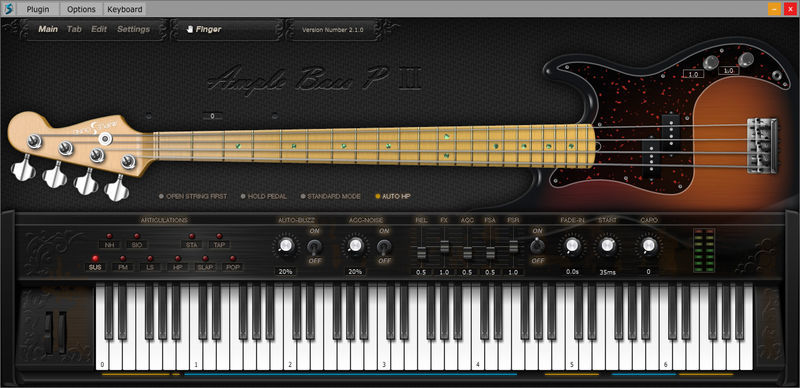The width and height of the screenshot is (800, 388).
Task: Click the FX fader handle
Action: [444, 247]
